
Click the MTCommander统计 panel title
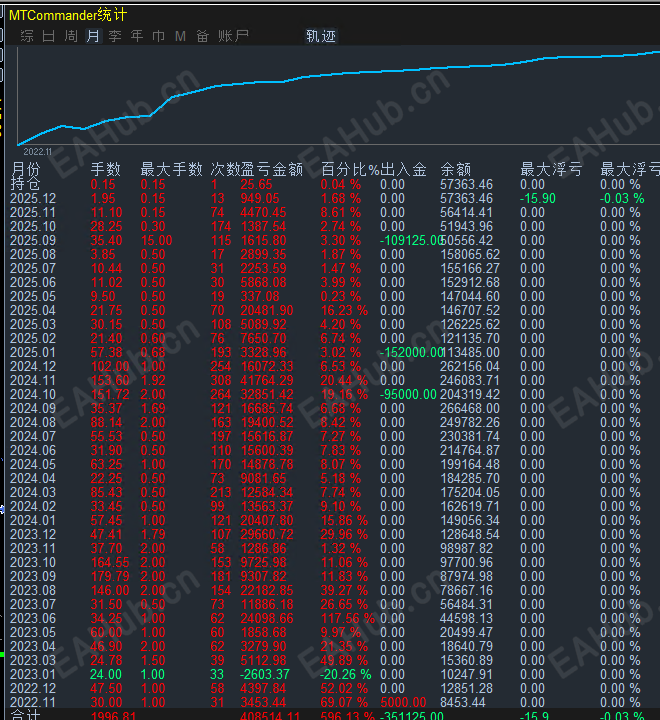click(x=68, y=15)
